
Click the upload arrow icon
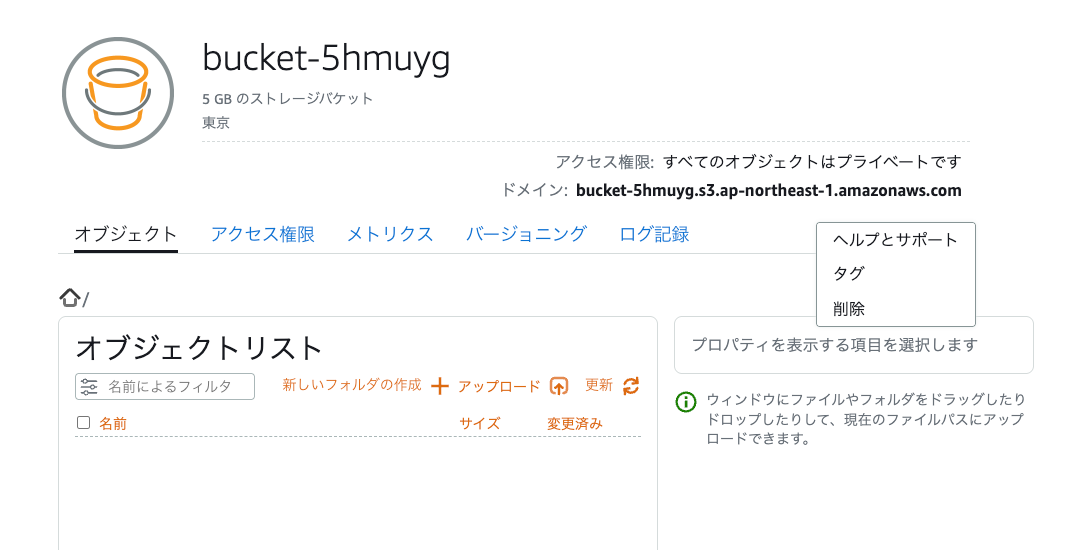pos(559,386)
